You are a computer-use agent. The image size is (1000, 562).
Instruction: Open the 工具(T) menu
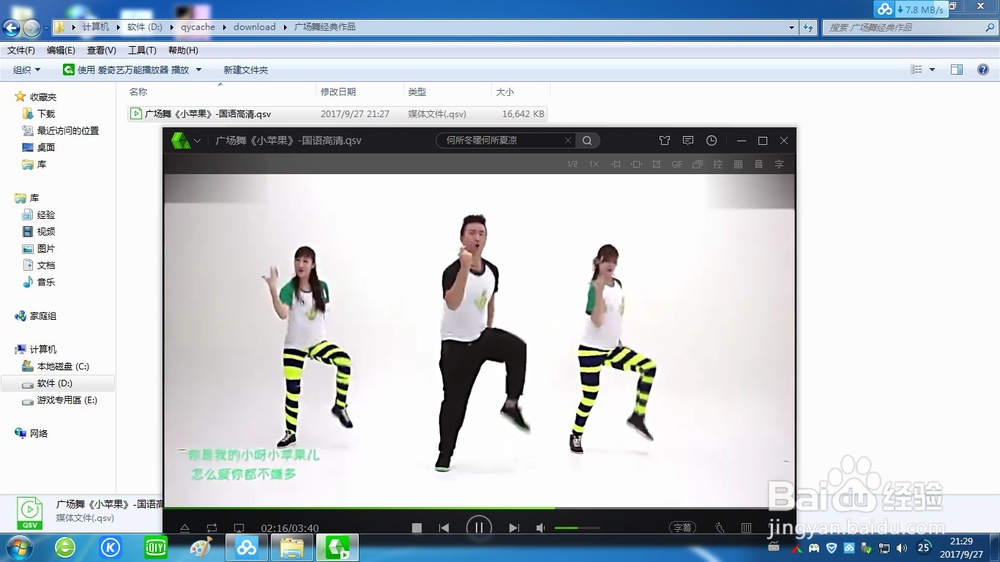(x=142, y=50)
